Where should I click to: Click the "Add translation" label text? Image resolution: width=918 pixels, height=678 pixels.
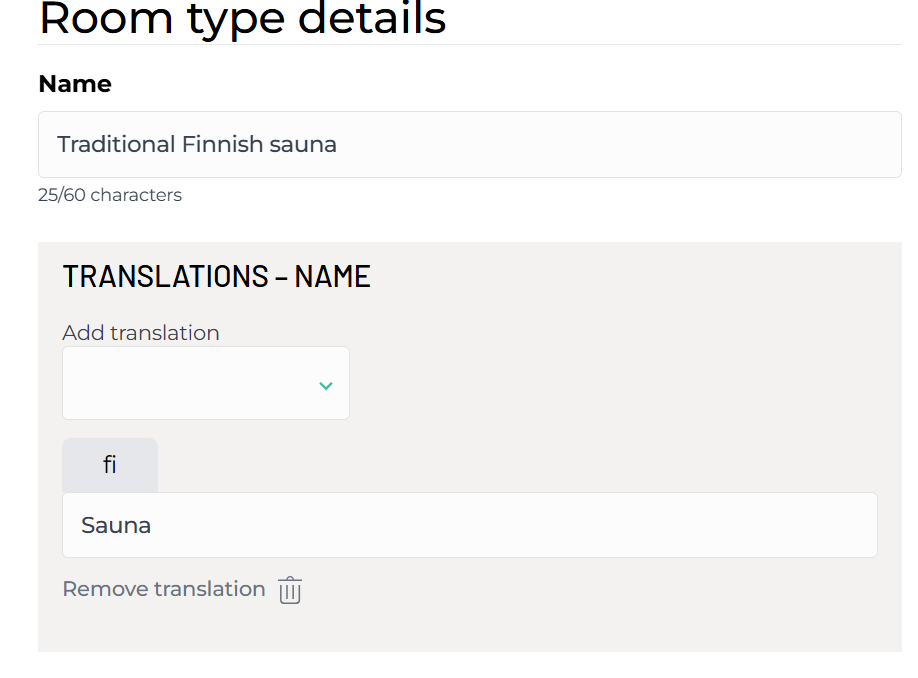coord(141,332)
